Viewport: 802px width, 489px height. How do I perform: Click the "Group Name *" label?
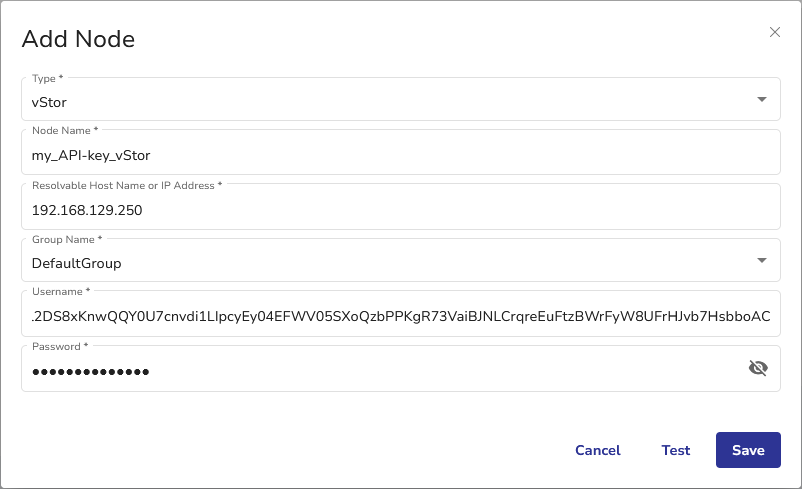pos(67,240)
